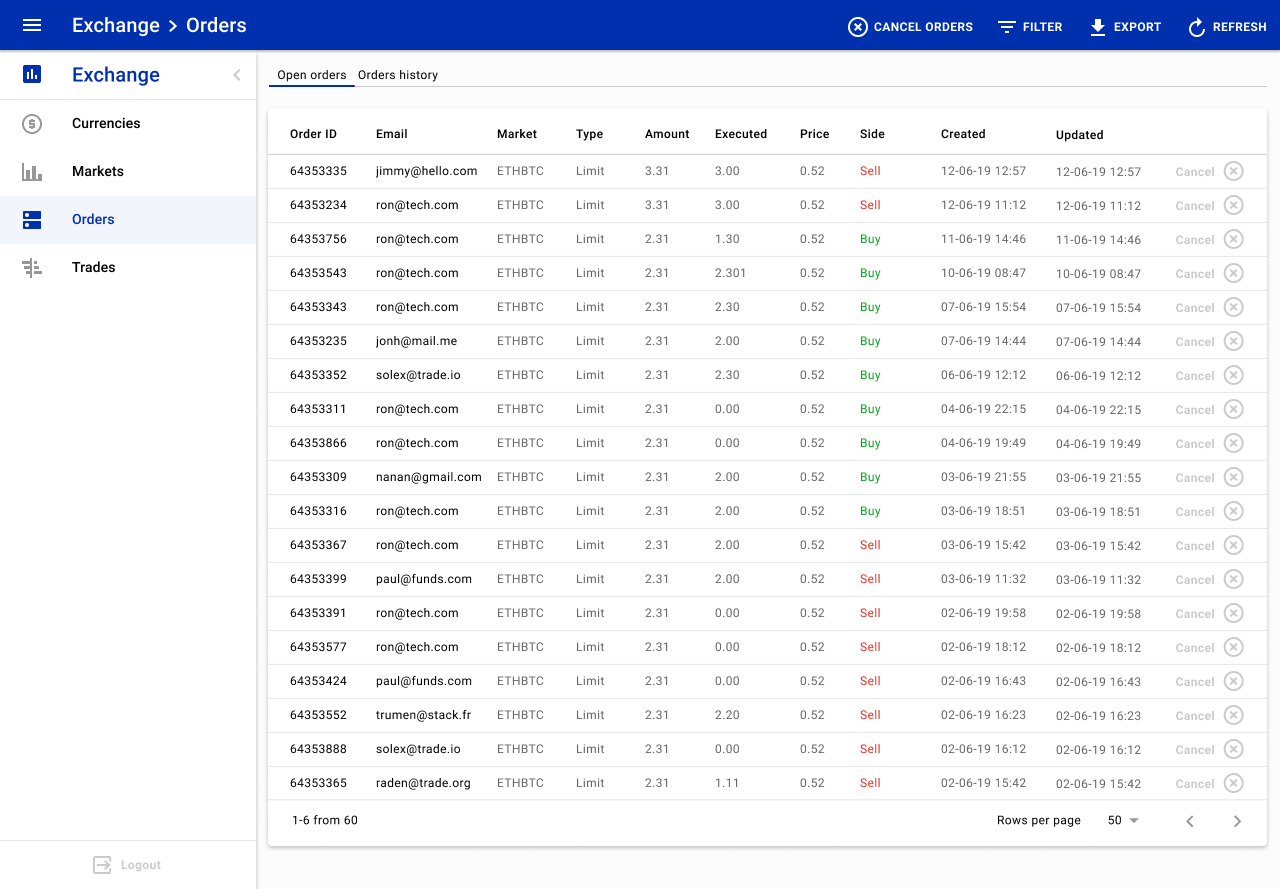This screenshot has height=889, width=1280.
Task: Select email jonh@mail.me
Action: [x=416, y=341]
